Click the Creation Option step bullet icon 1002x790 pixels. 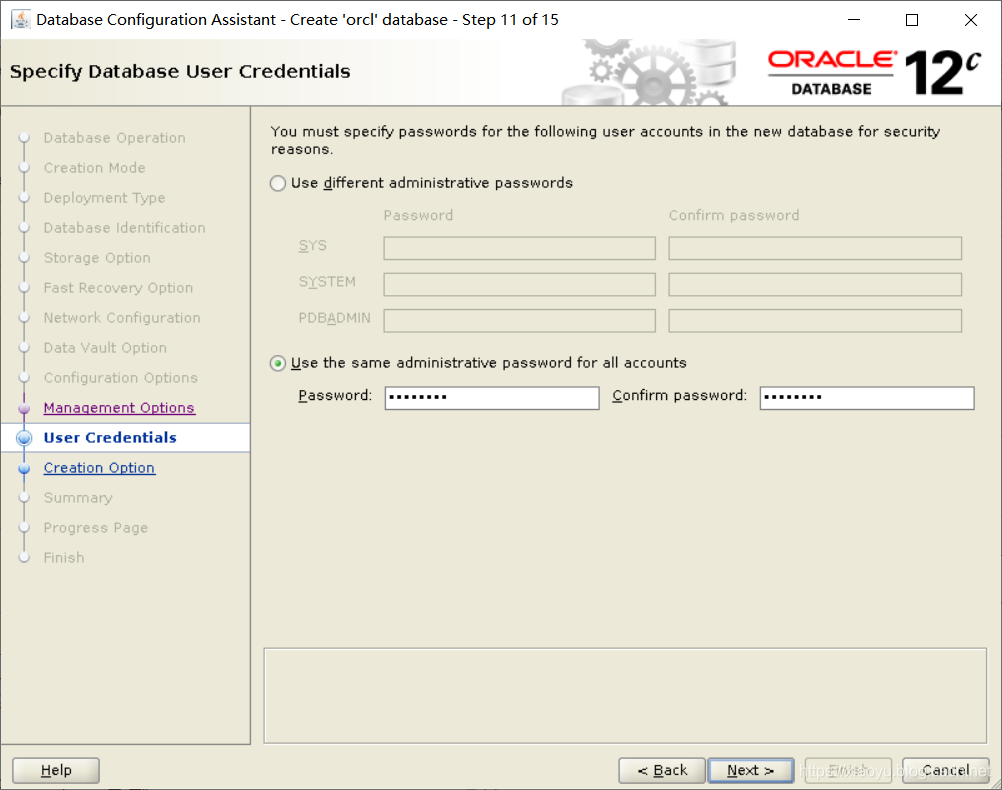click(x=24, y=468)
